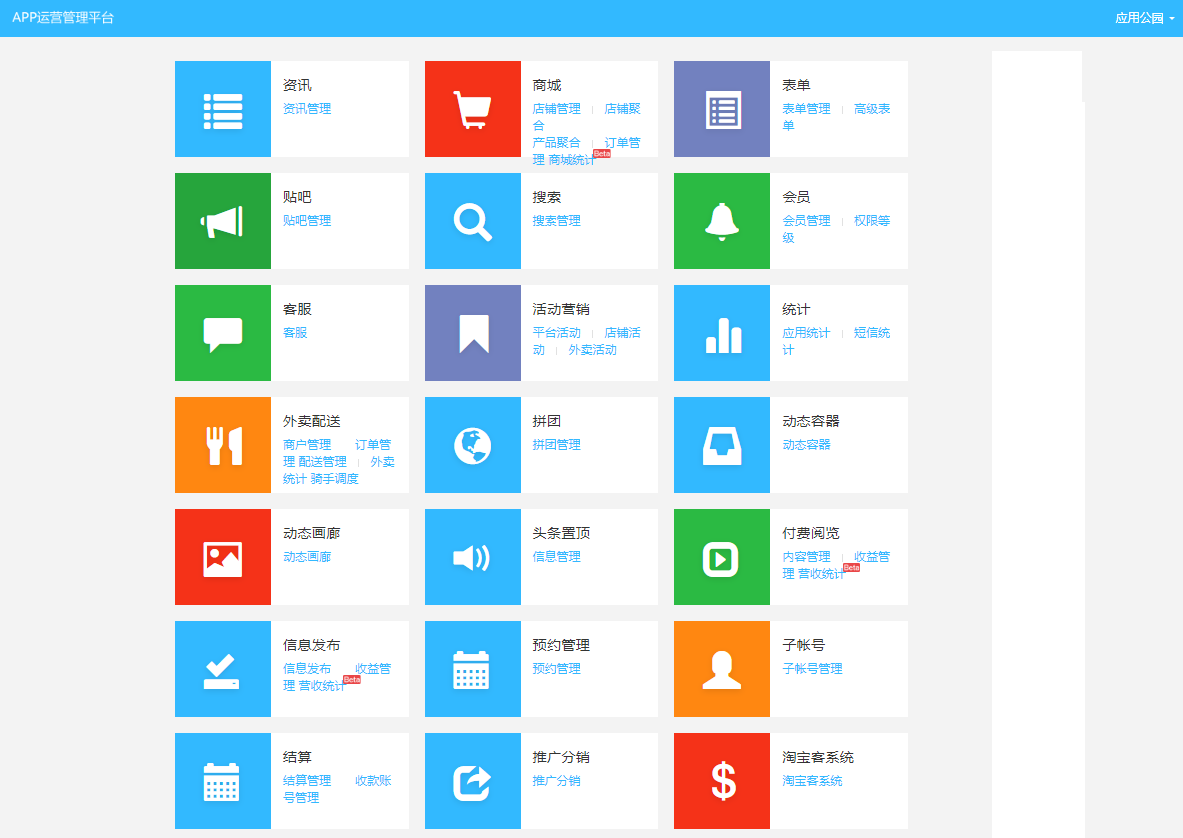
Task: Open 会员管理 link
Action: 805,221
